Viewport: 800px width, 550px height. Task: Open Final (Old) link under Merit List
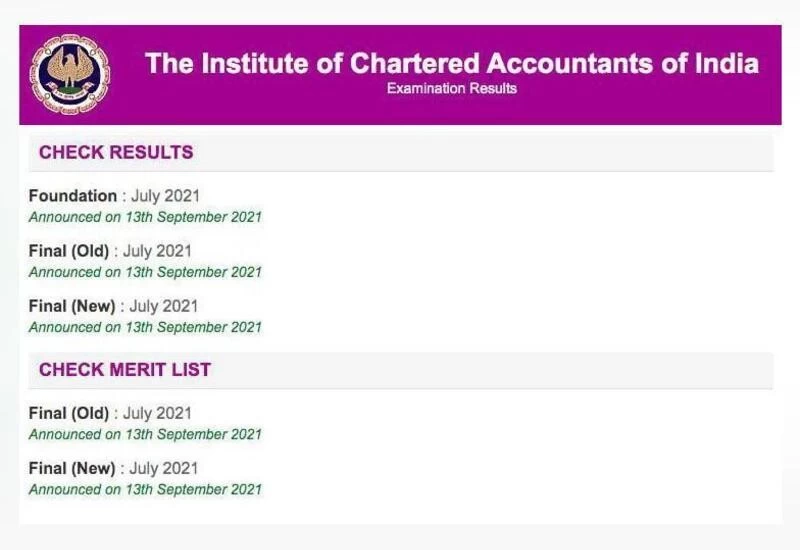click(x=69, y=413)
